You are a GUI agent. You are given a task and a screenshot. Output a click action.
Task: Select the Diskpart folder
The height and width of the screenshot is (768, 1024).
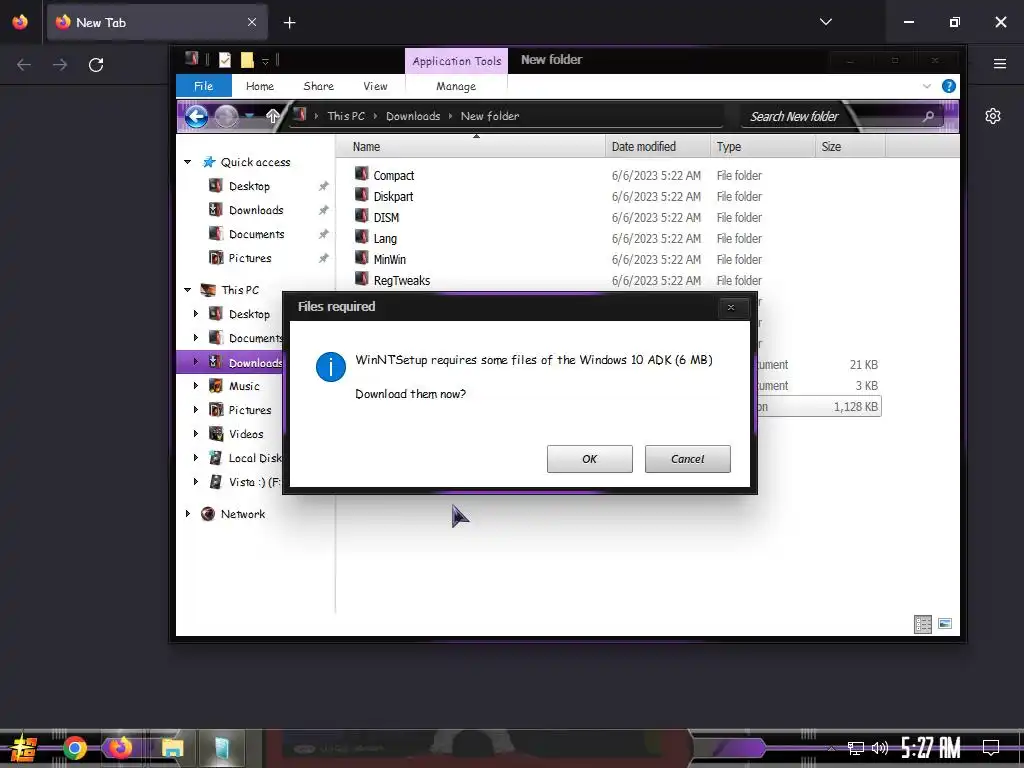tap(393, 197)
